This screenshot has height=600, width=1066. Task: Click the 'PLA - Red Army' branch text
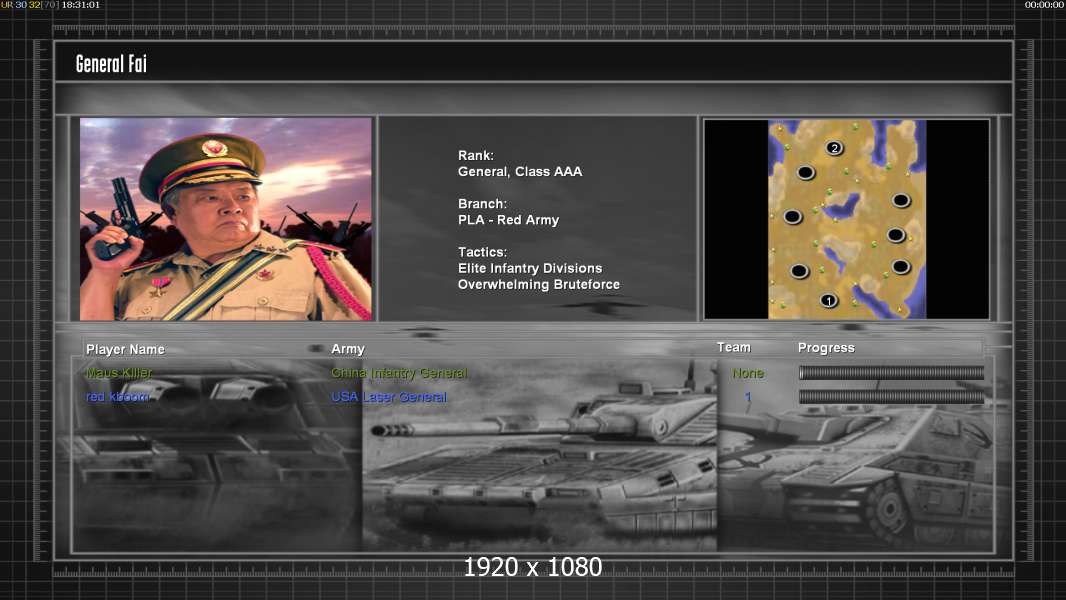(509, 220)
